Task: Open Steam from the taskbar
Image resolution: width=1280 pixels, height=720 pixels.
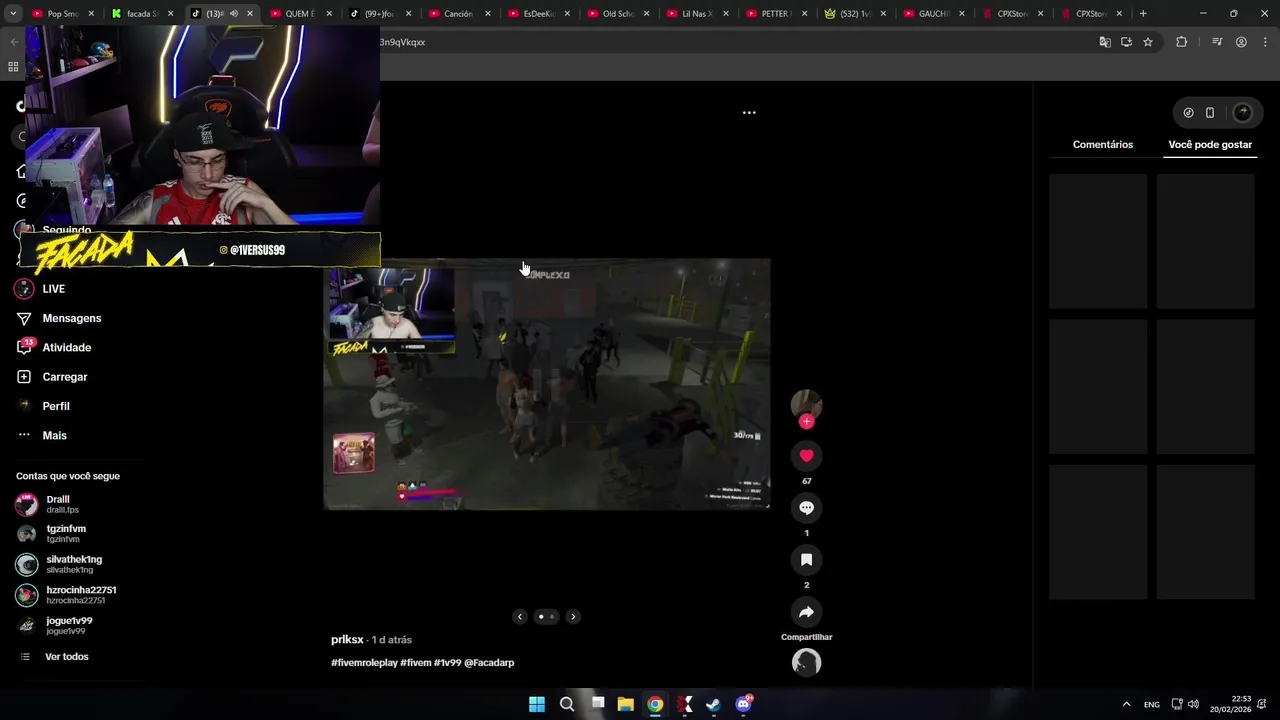Action: 713,704
